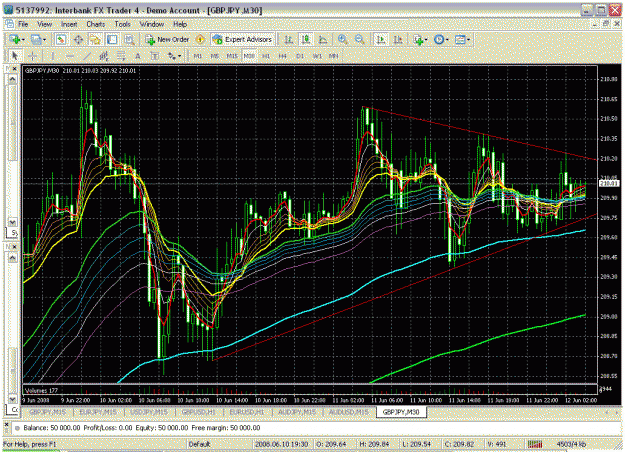
Task: Switch to the EURUSD,H1 chart tab
Action: (x=247, y=412)
